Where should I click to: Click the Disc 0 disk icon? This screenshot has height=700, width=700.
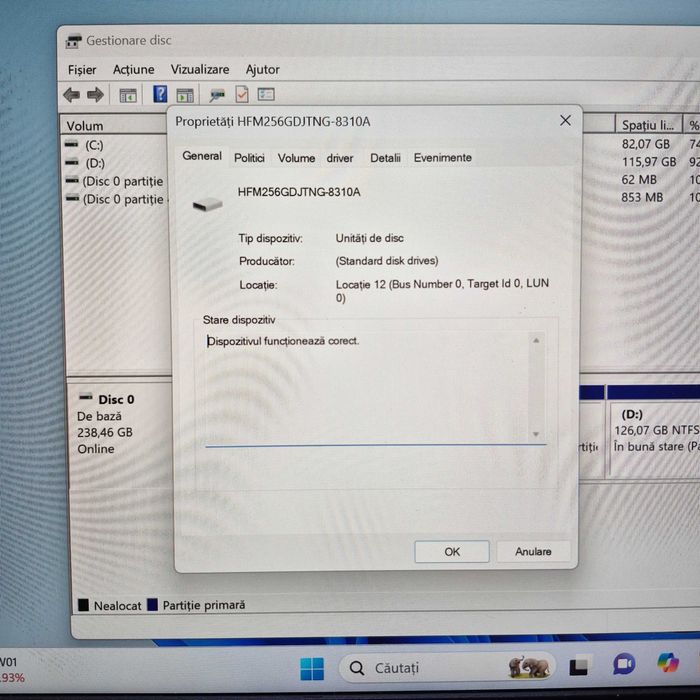pyautogui.click(x=85, y=397)
